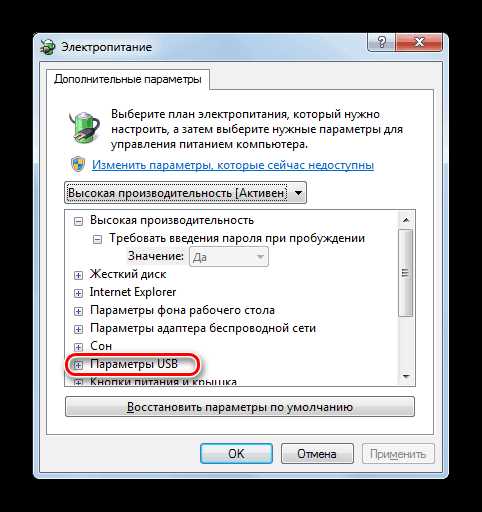Expand the Internet Explorer node
This screenshot has width=482, height=512.
tap(78, 293)
